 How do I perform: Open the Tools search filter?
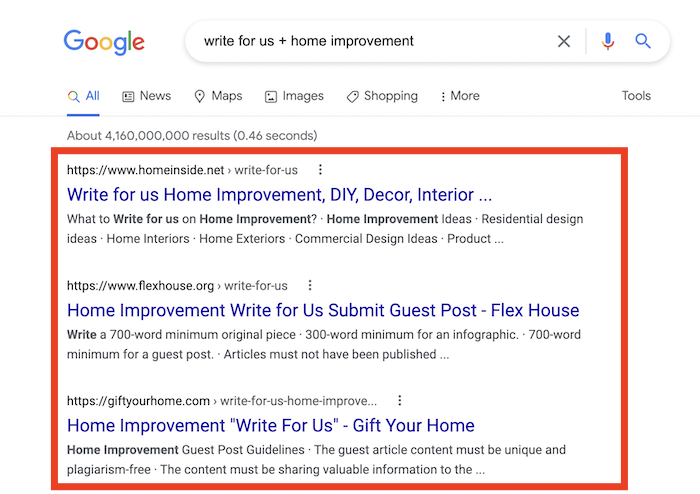636,96
